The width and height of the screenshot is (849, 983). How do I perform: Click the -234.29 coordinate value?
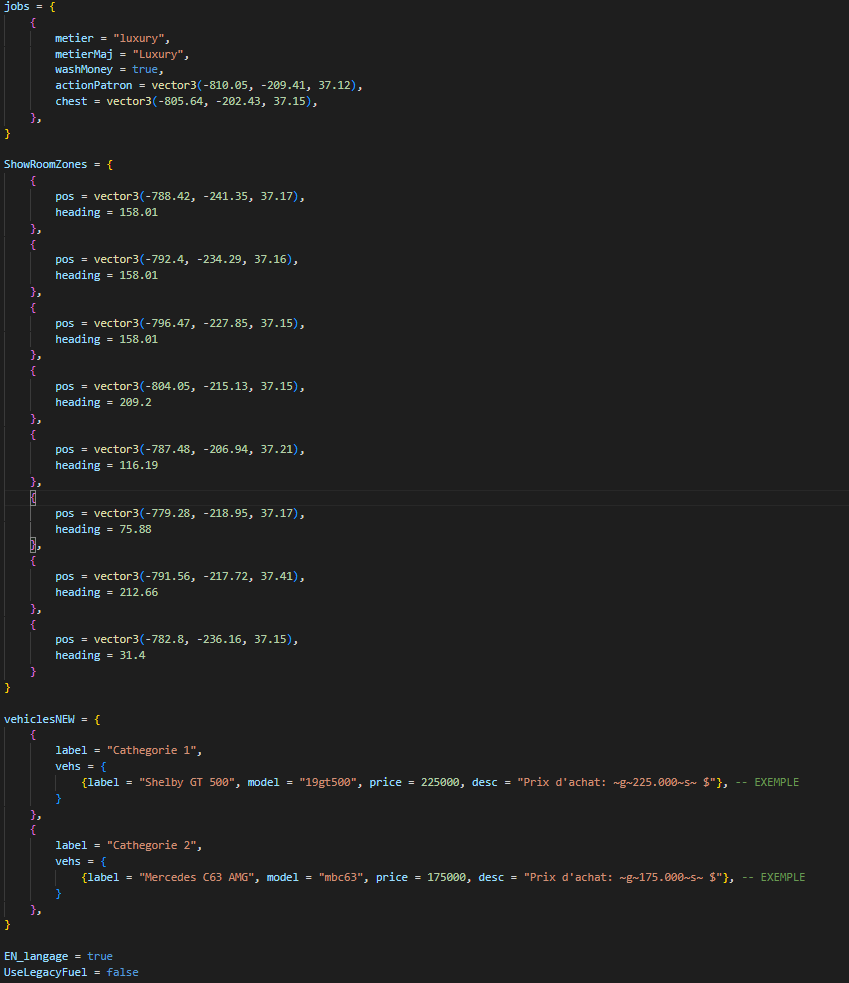pos(219,260)
